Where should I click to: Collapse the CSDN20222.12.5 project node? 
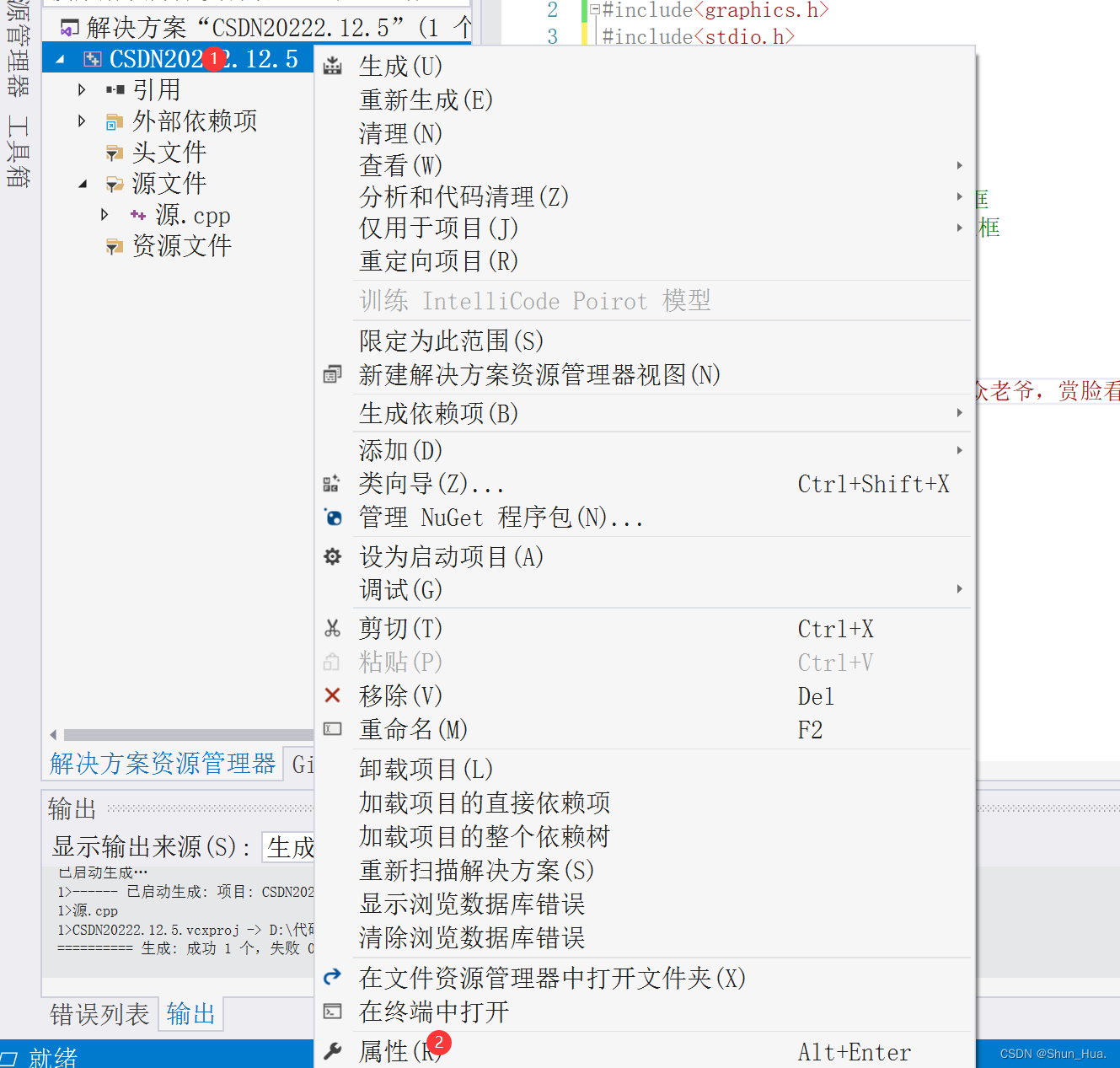60,59
